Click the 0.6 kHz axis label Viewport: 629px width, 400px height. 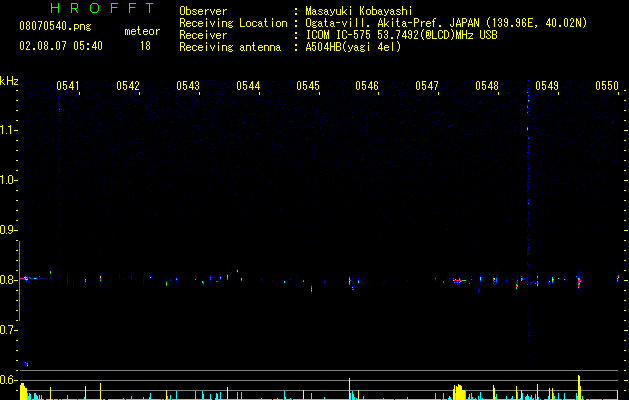8,380
